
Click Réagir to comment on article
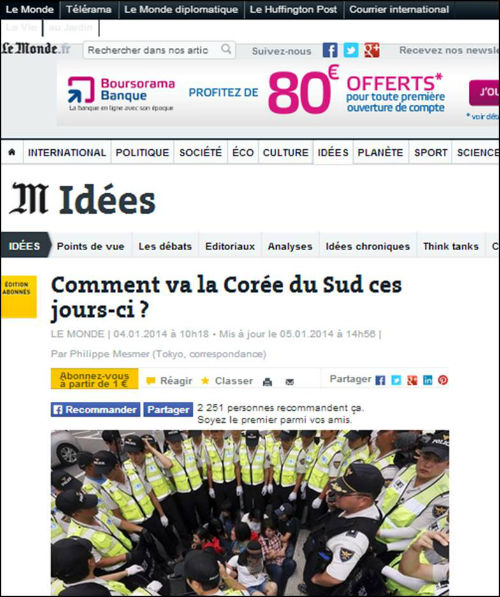pos(169,381)
